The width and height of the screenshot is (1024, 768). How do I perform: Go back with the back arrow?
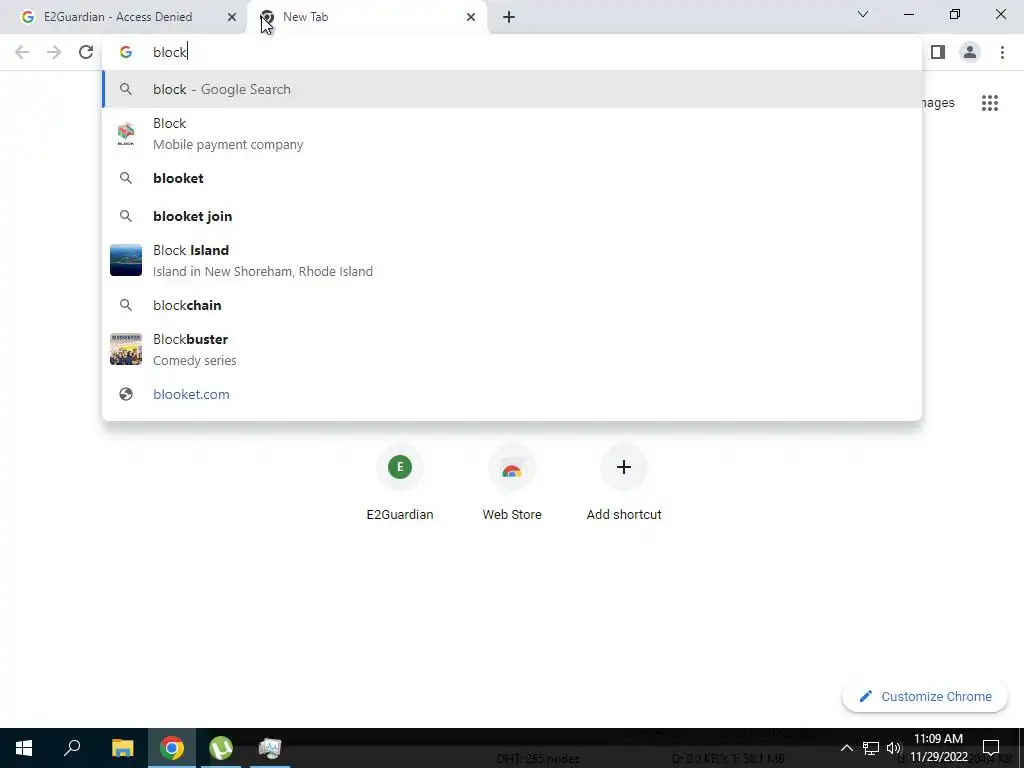(x=22, y=52)
